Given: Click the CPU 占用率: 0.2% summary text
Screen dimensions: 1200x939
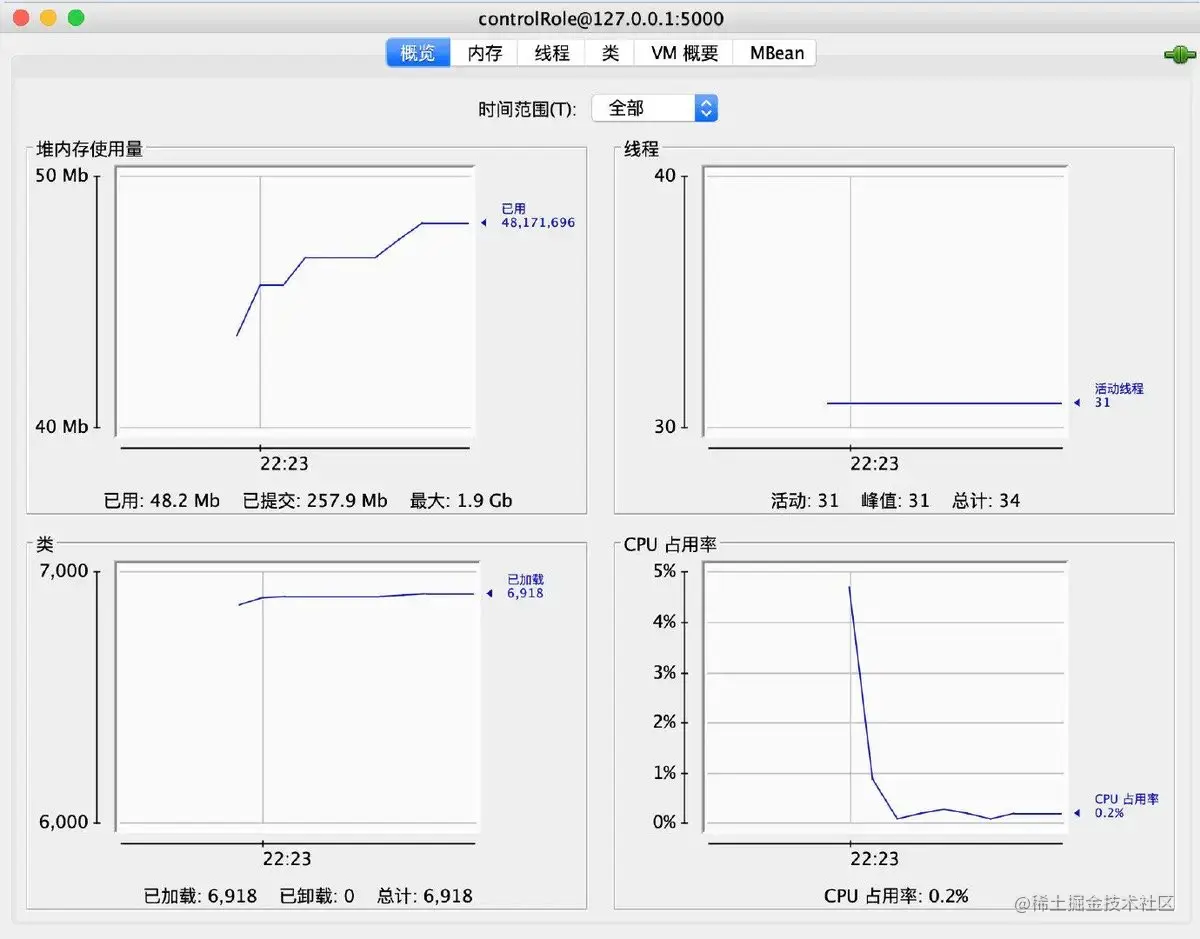Looking at the screenshot, I should coord(896,896).
